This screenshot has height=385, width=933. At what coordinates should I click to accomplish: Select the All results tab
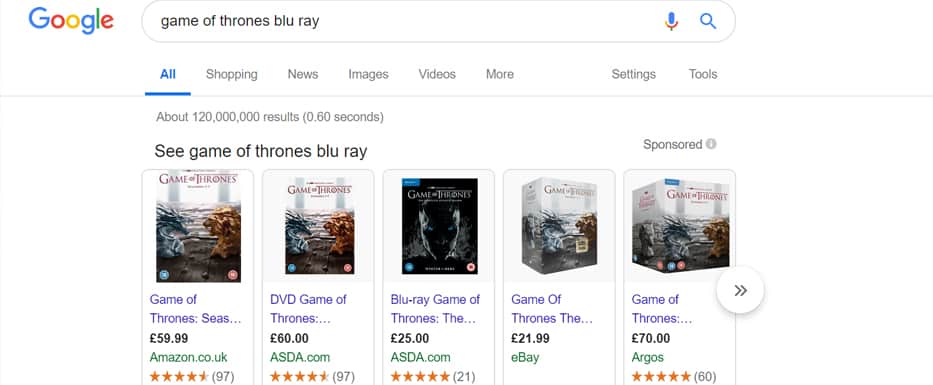[168, 74]
